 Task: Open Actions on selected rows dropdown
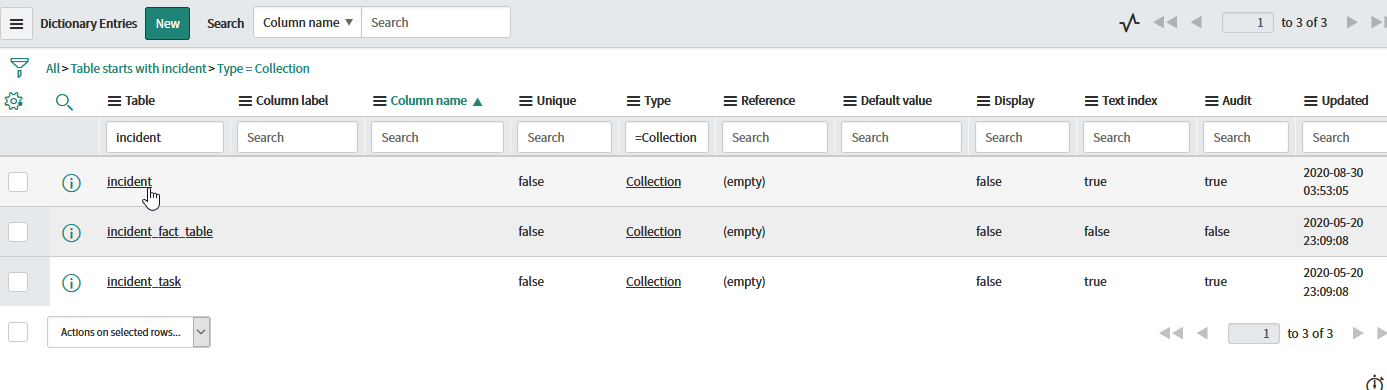coord(129,332)
